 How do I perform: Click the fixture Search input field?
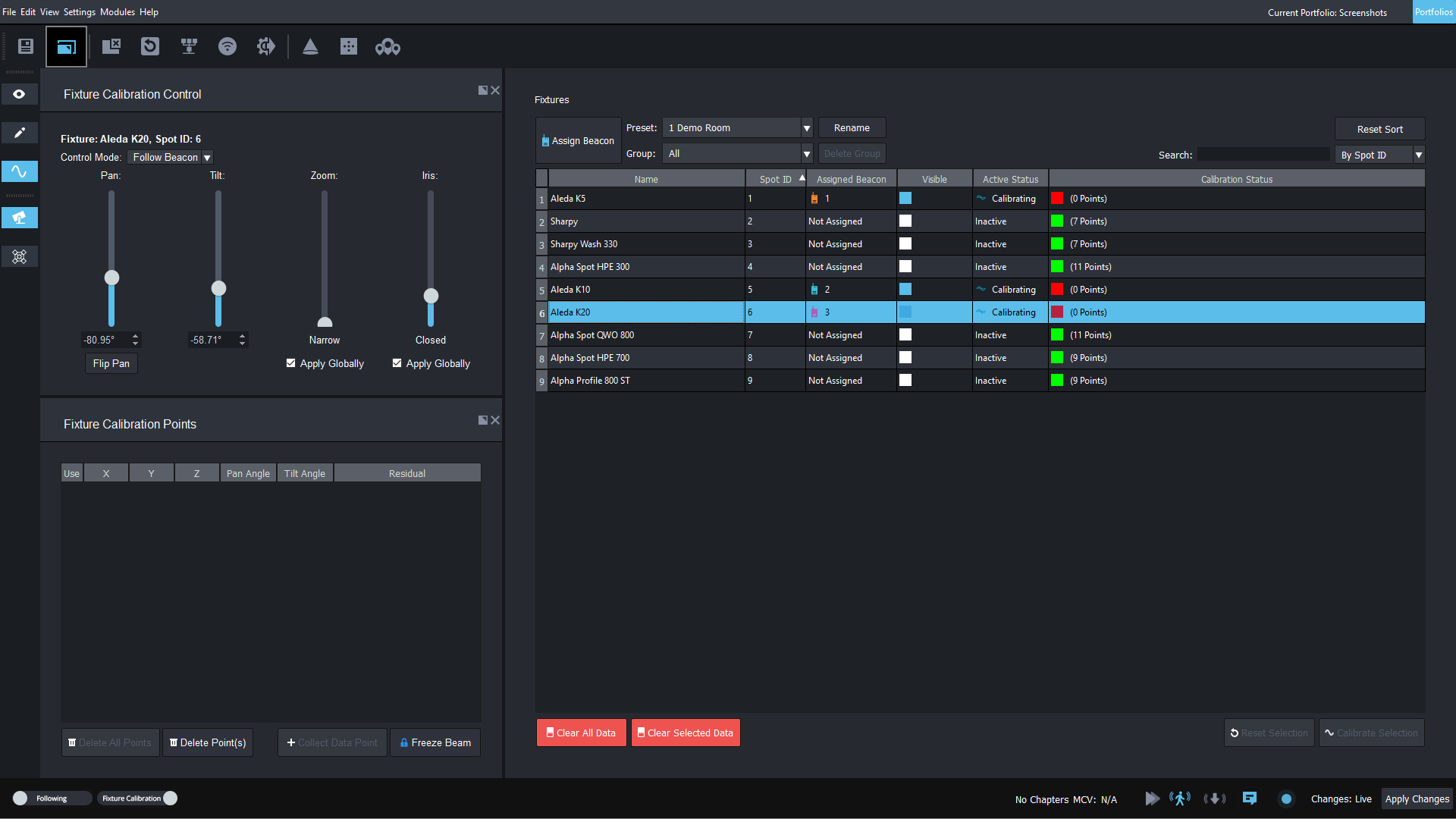coord(1263,155)
